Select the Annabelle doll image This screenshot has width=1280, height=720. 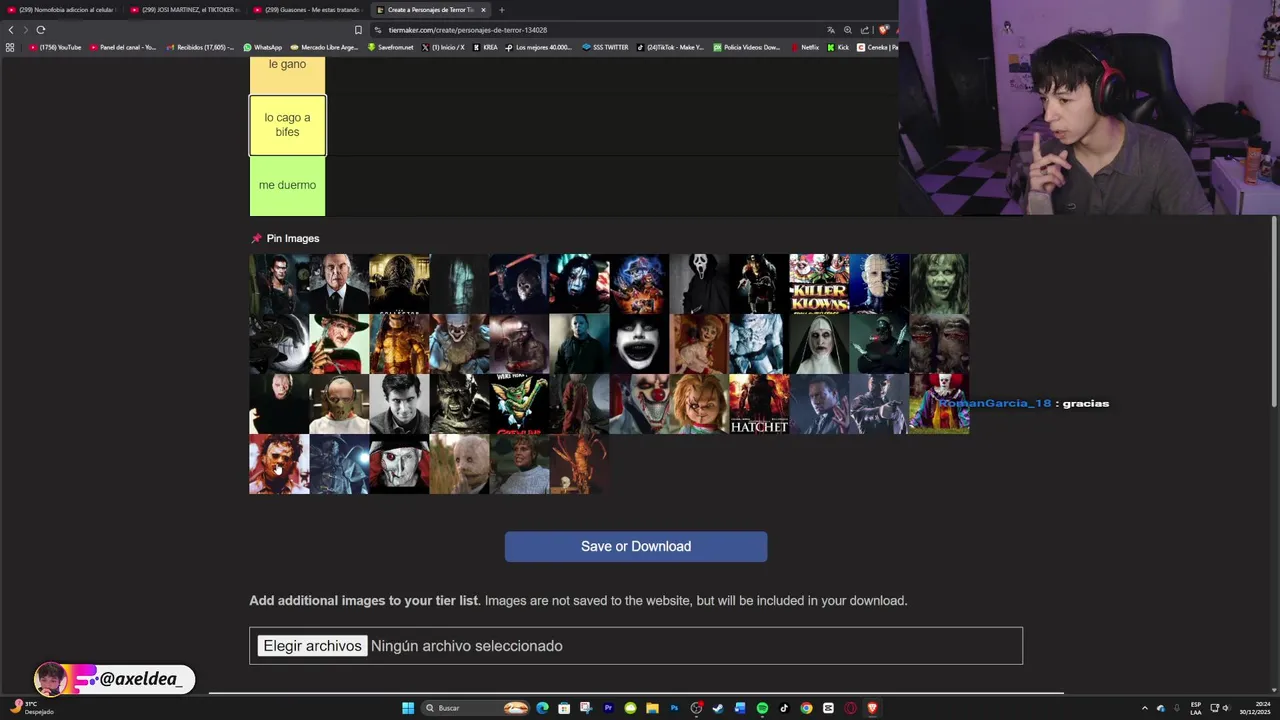coord(699,344)
